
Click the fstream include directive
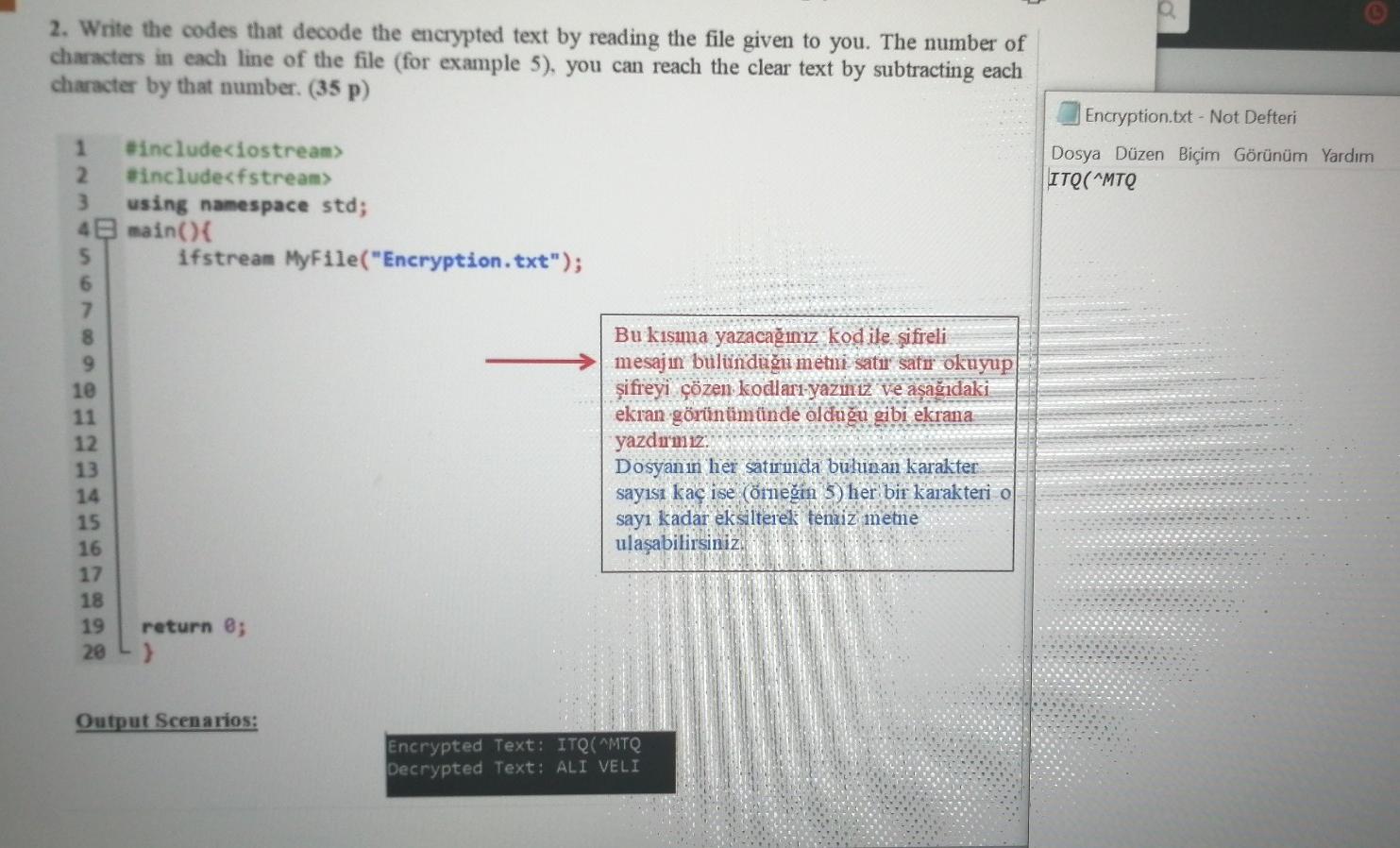pyautogui.click(x=228, y=177)
